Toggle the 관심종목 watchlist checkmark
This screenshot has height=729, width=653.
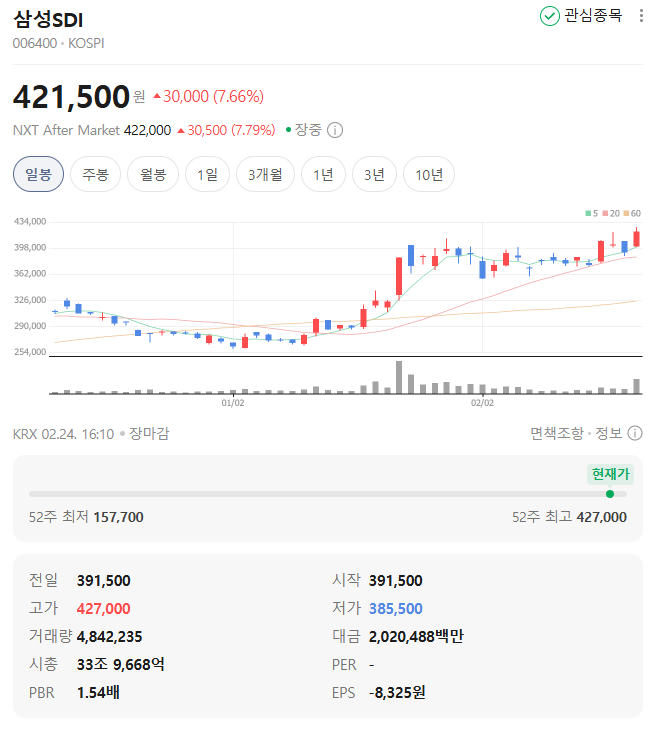coord(549,16)
